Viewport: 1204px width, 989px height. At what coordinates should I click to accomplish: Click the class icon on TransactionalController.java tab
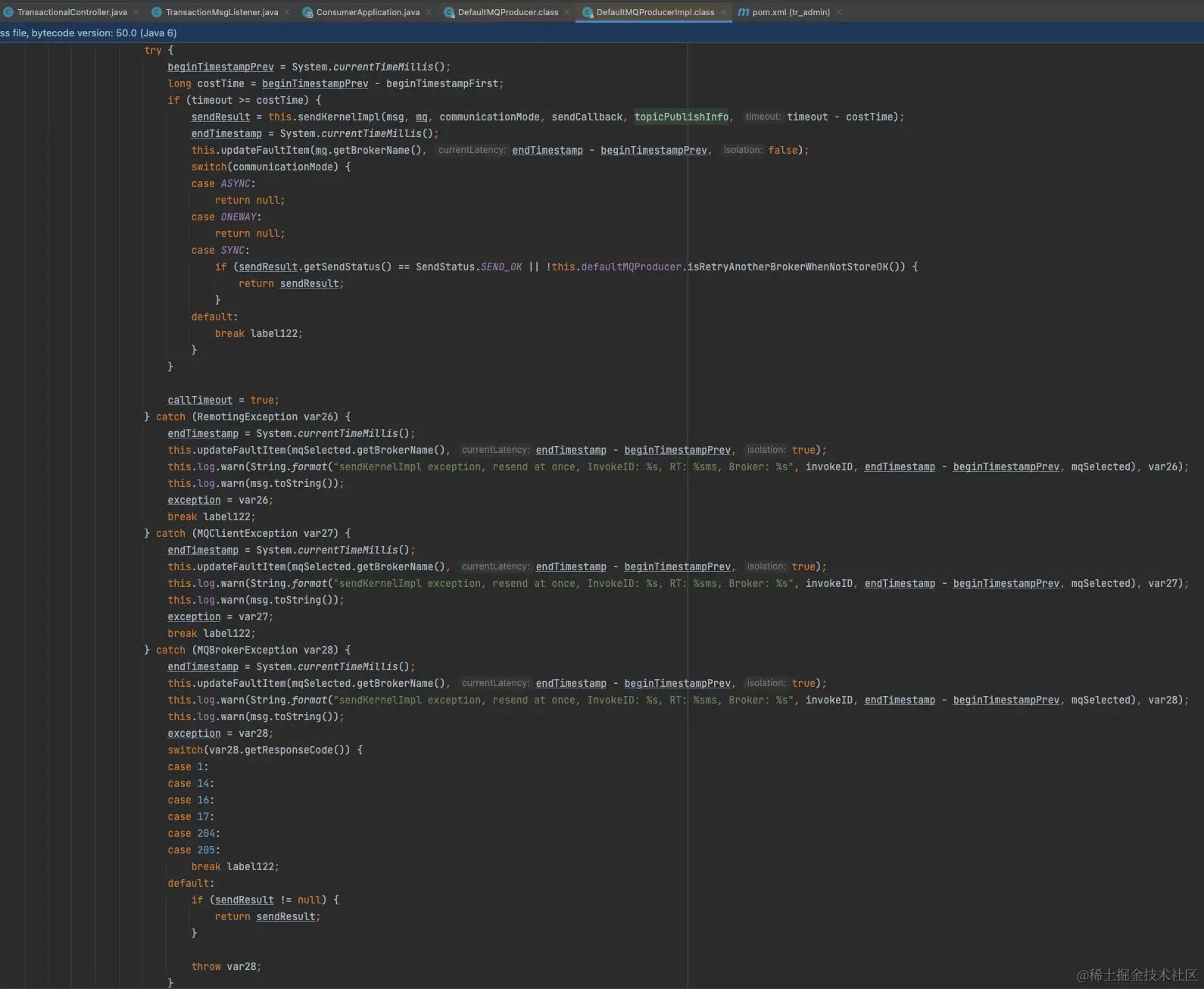[x=8, y=12]
